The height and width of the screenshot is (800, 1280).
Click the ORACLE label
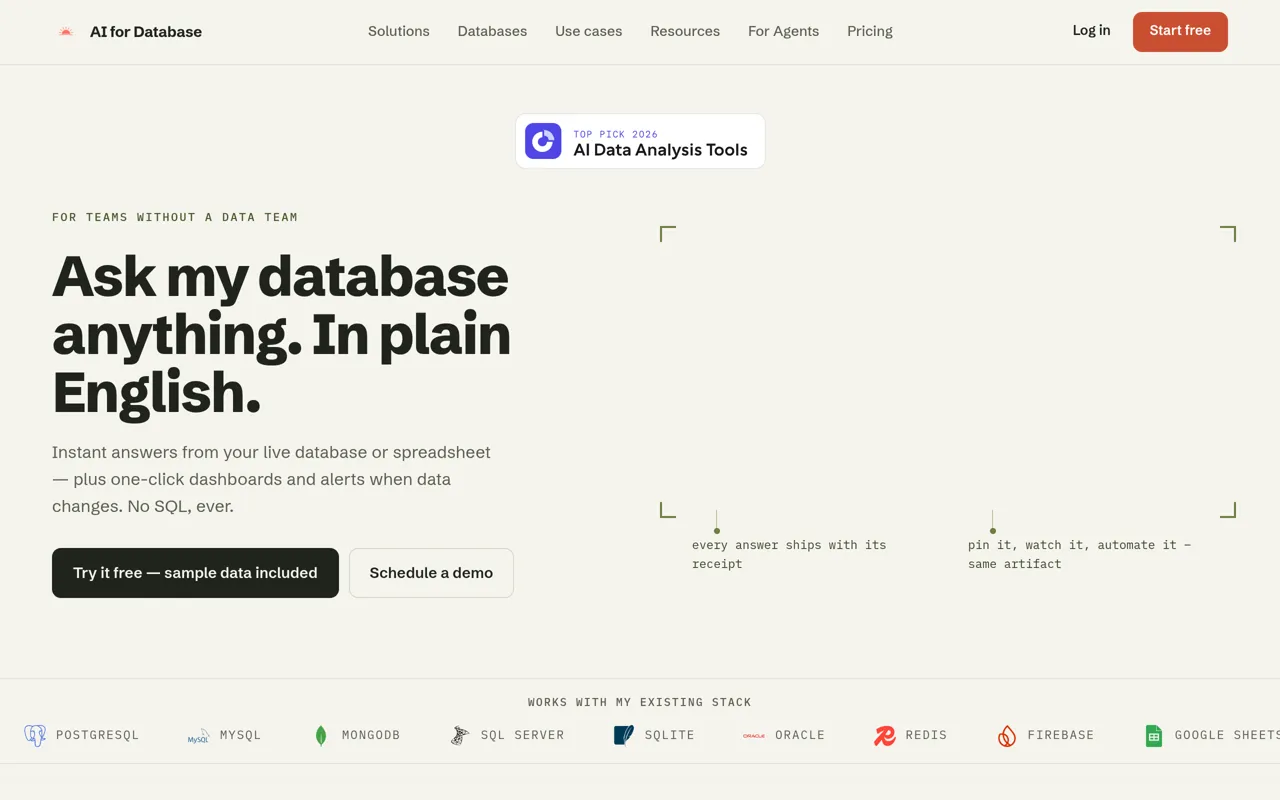[x=800, y=735]
